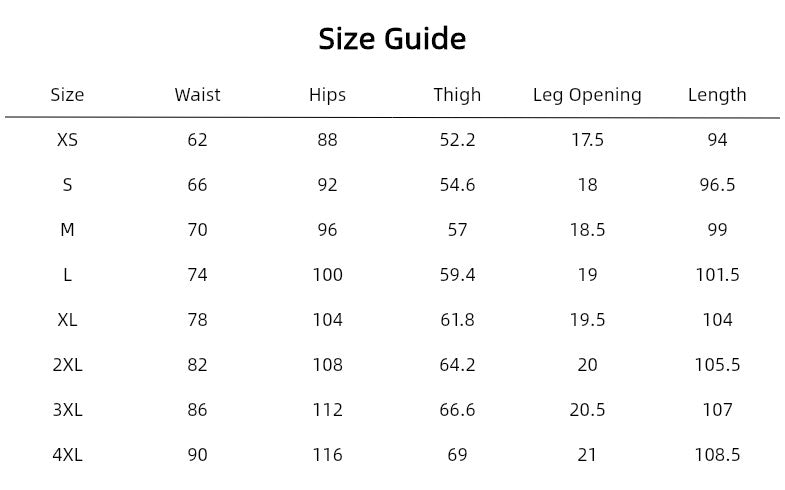785x490 pixels.
Task: Click the XS size row label
Action: (x=67, y=140)
